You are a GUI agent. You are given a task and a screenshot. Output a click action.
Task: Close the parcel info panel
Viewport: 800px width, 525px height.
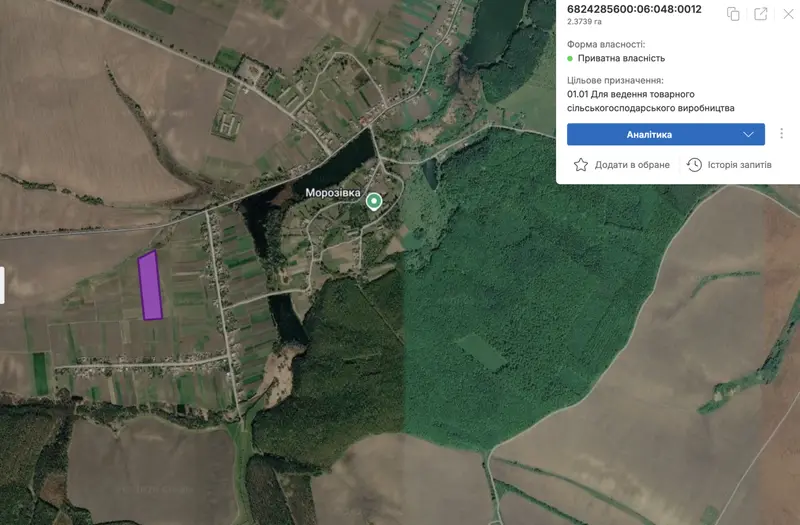click(x=788, y=14)
